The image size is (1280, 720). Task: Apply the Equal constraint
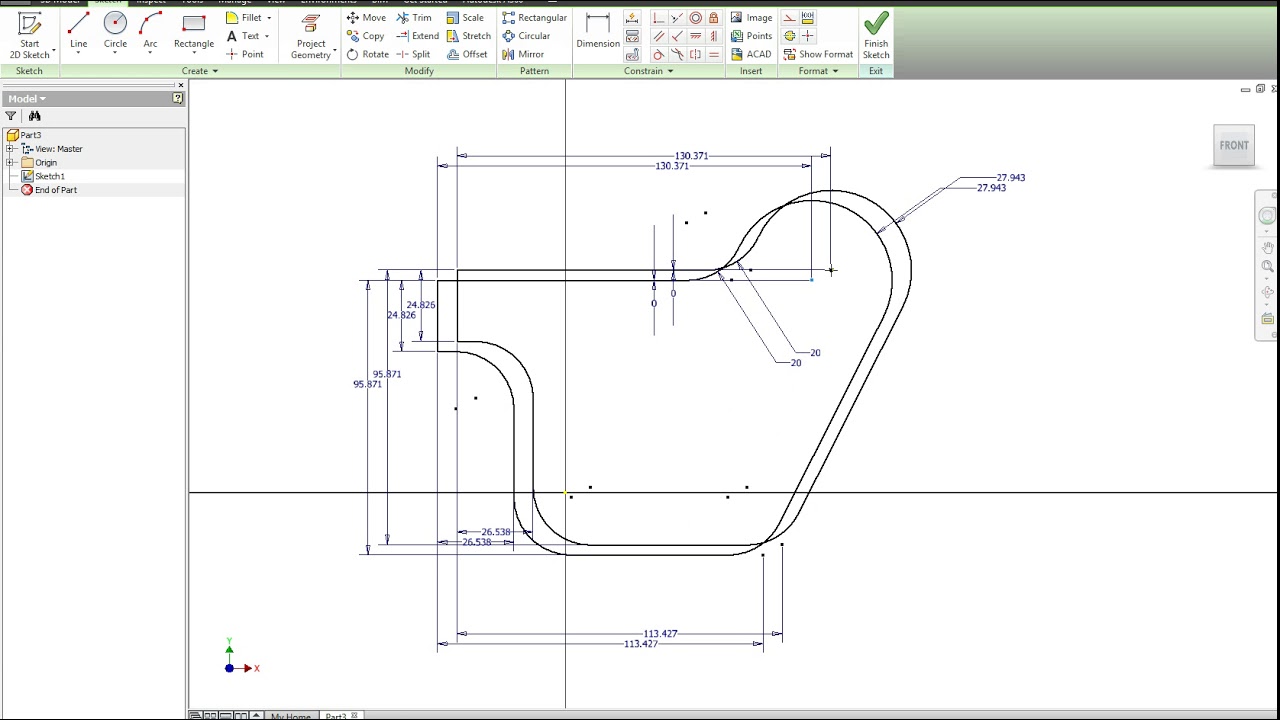(x=714, y=54)
